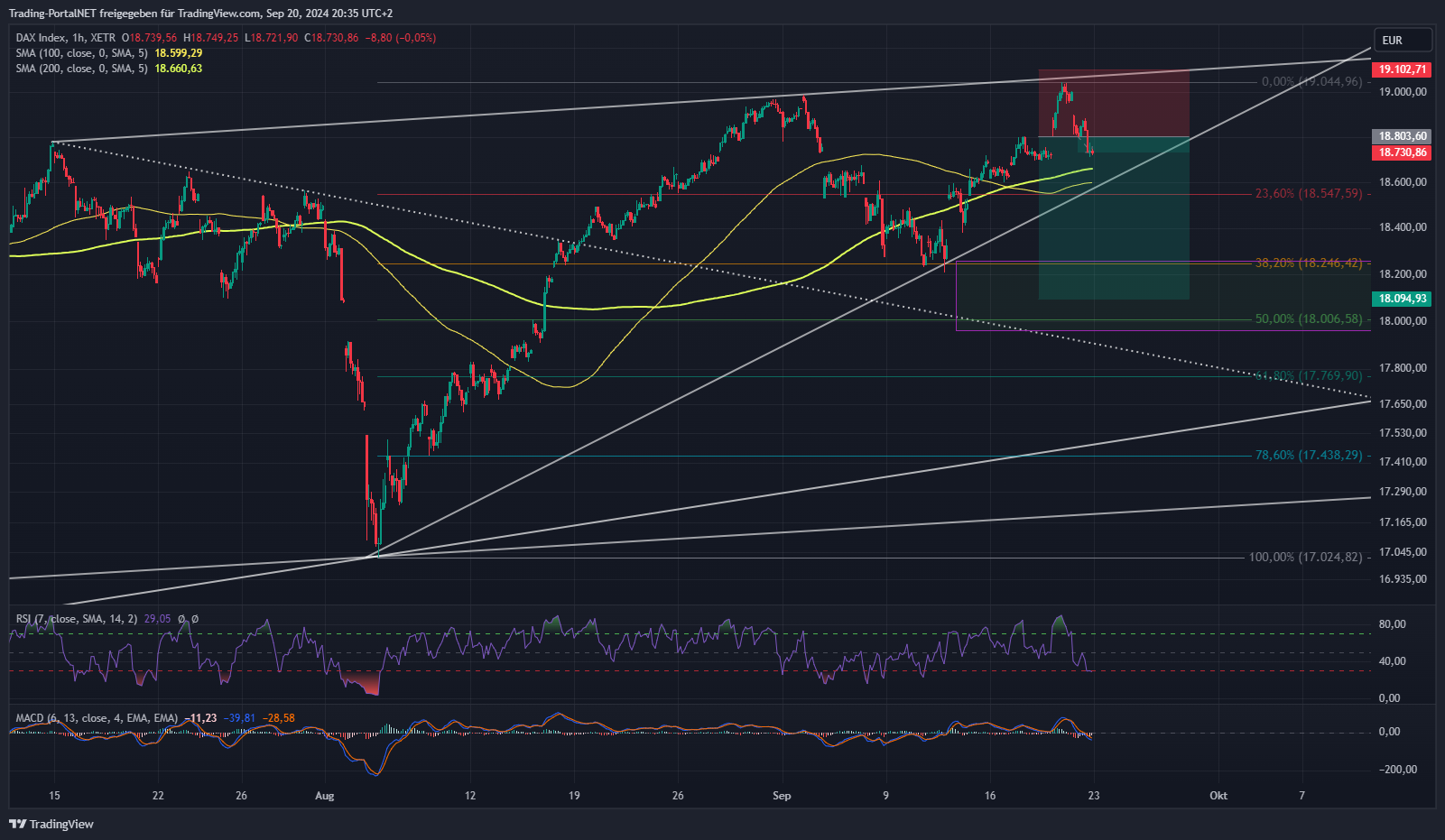1445x840 pixels.
Task: Open the TradingView logo link
Action: click(51, 824)
